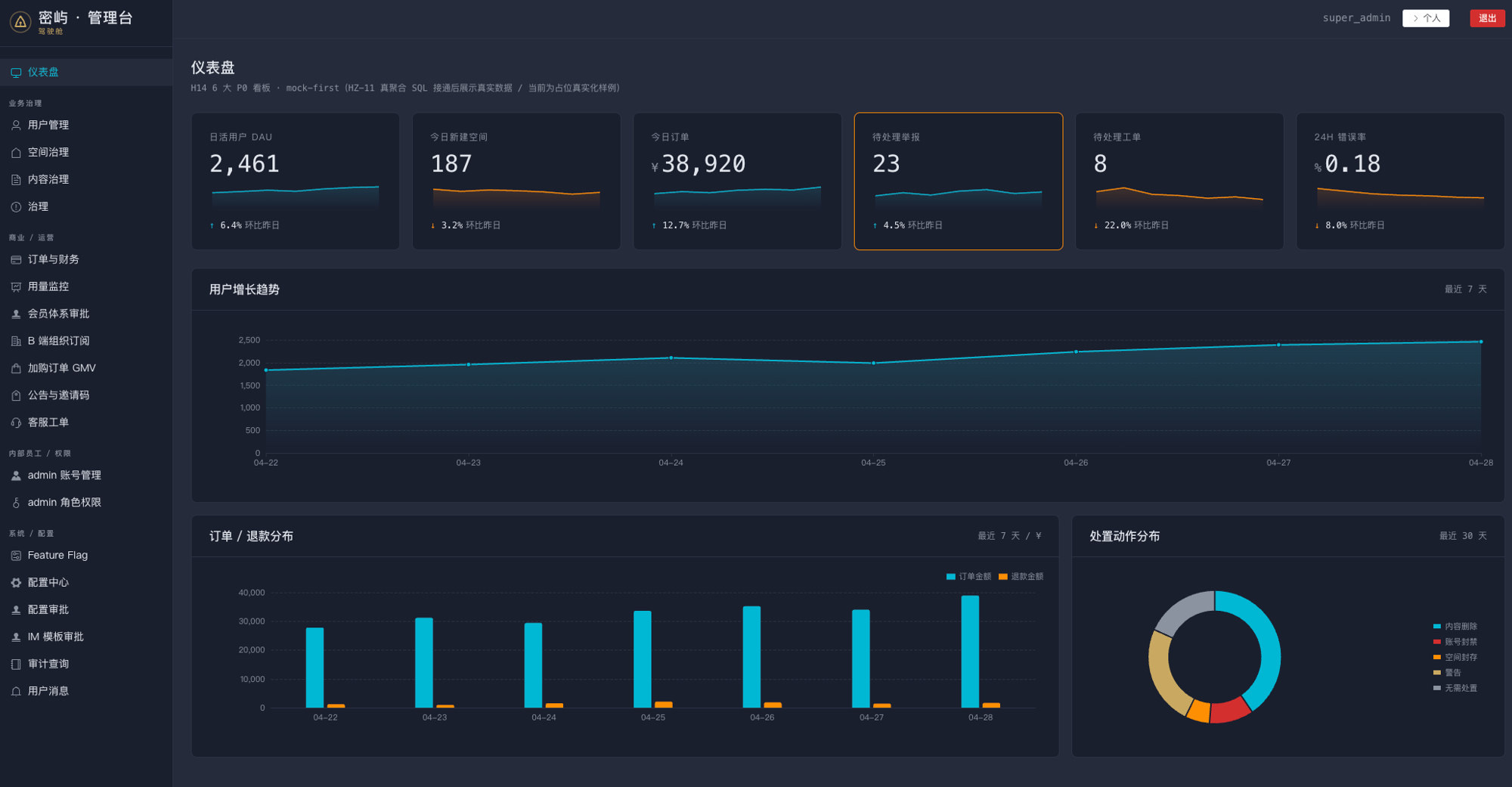Click the 04-28 data point on growth chart
Viewport: 1512px width, 787px height.
tap(1481, 342)
